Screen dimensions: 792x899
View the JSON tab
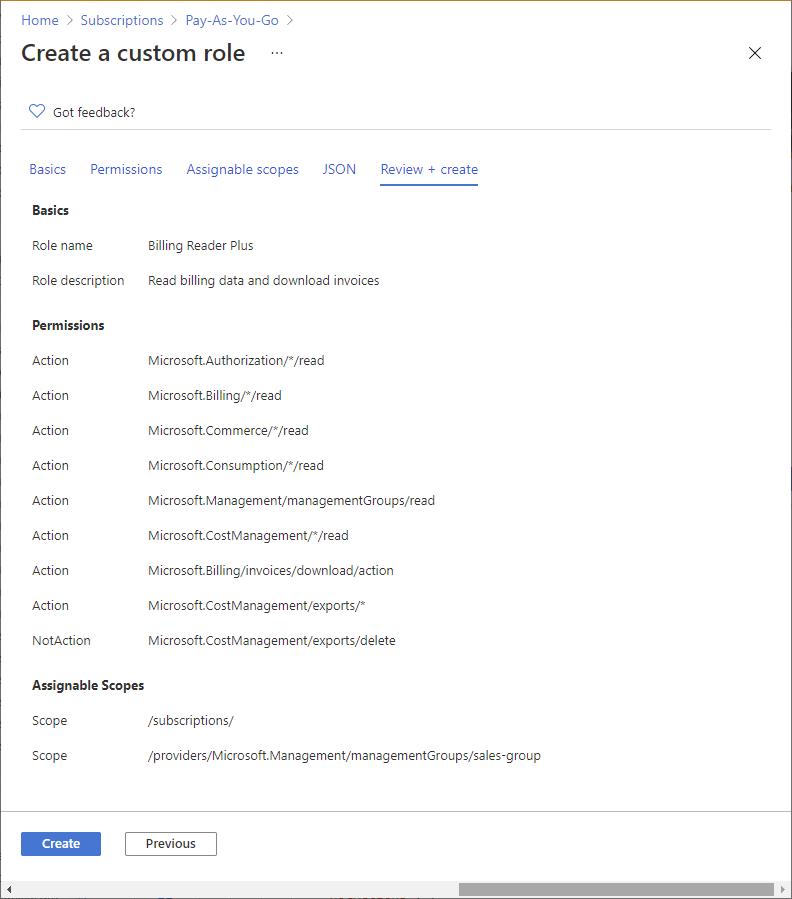pyautogui.click(x=339, y=169)
